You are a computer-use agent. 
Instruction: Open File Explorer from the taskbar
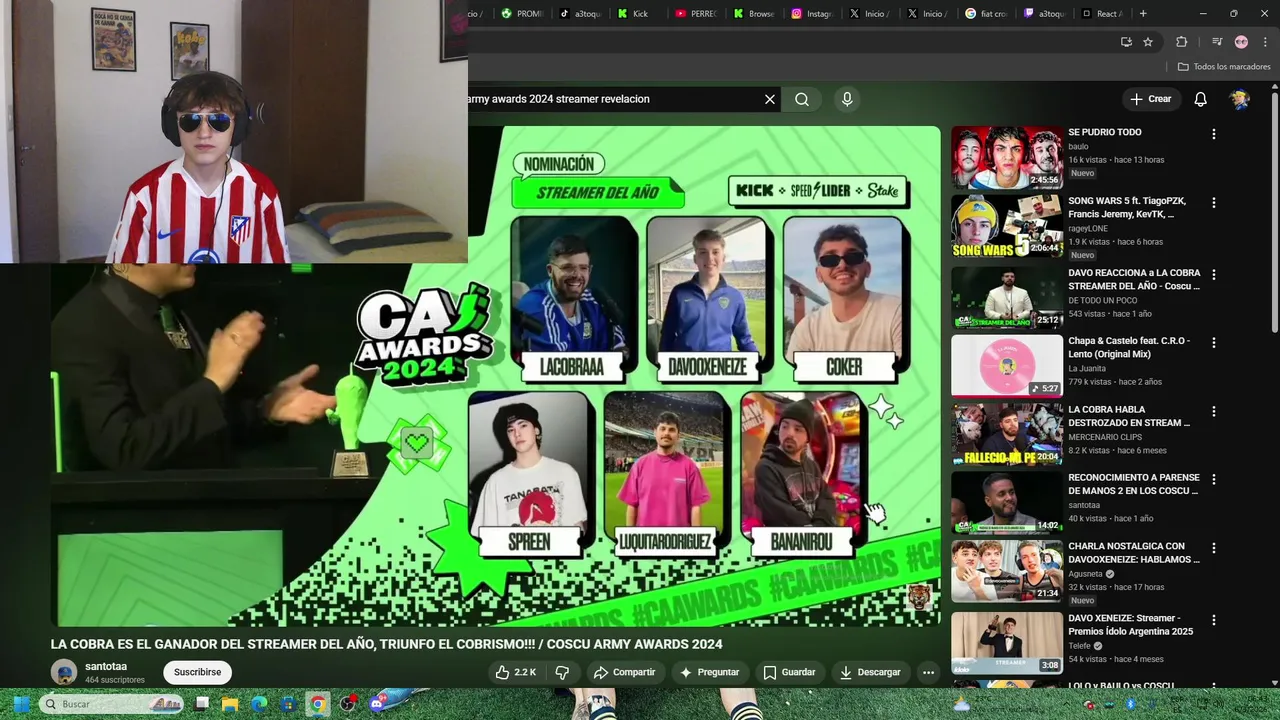(x=230, y=704)
